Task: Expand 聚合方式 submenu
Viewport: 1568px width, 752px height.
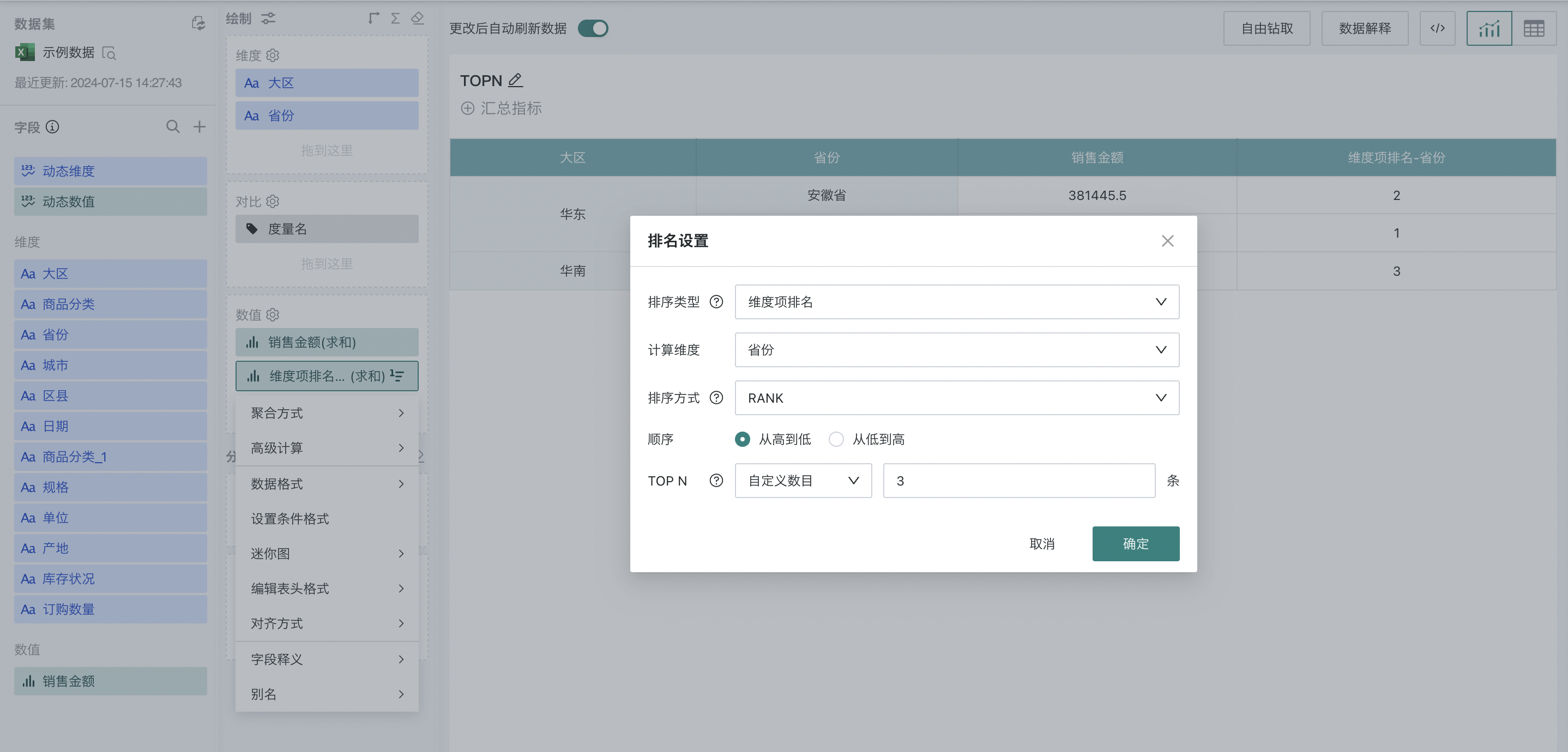Action: (x=327, y=413)
